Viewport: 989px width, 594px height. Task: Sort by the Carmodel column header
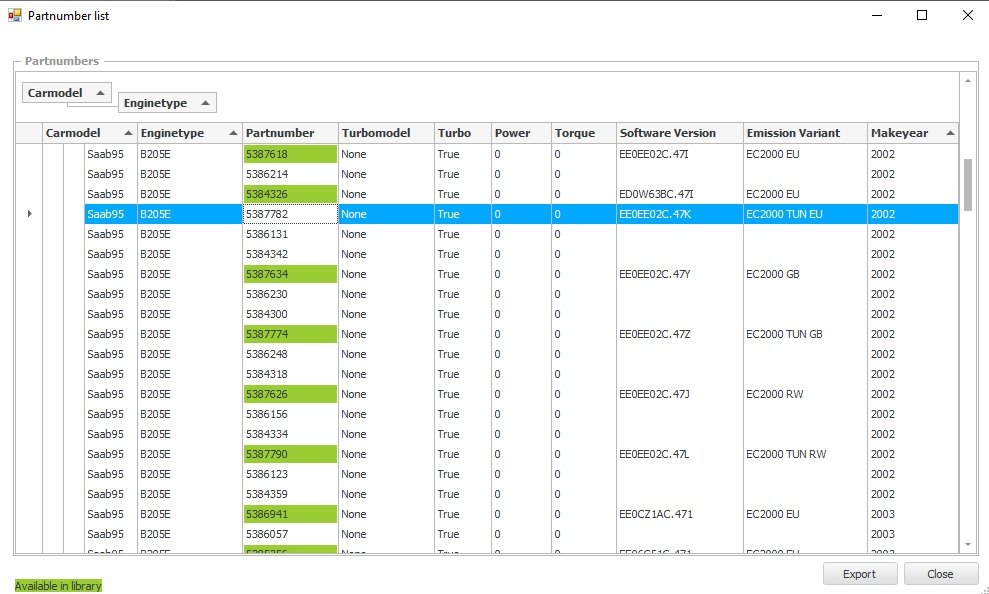click(89, 133)
